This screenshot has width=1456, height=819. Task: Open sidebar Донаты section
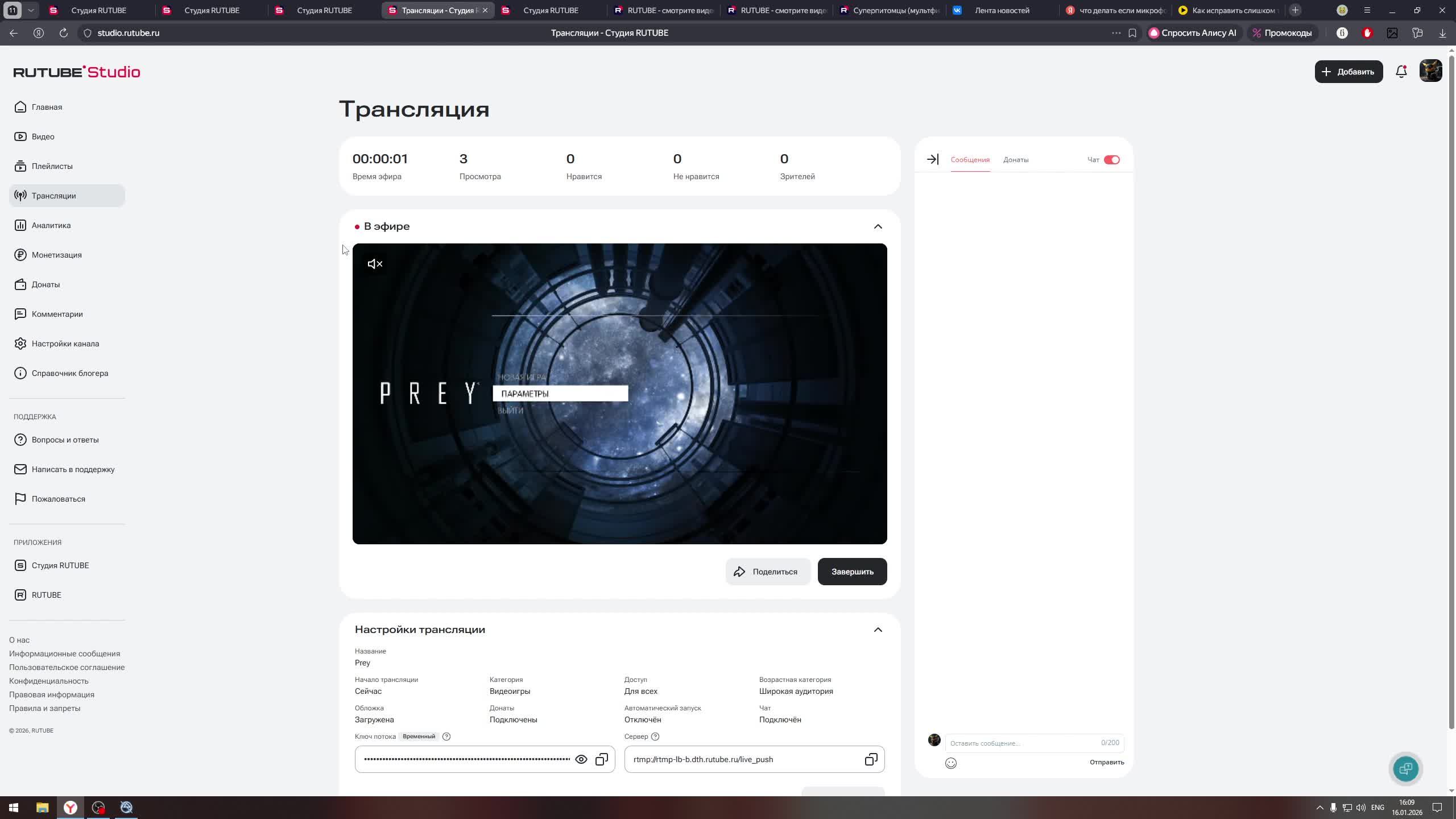pyautogui.click(x=67, y=284)
